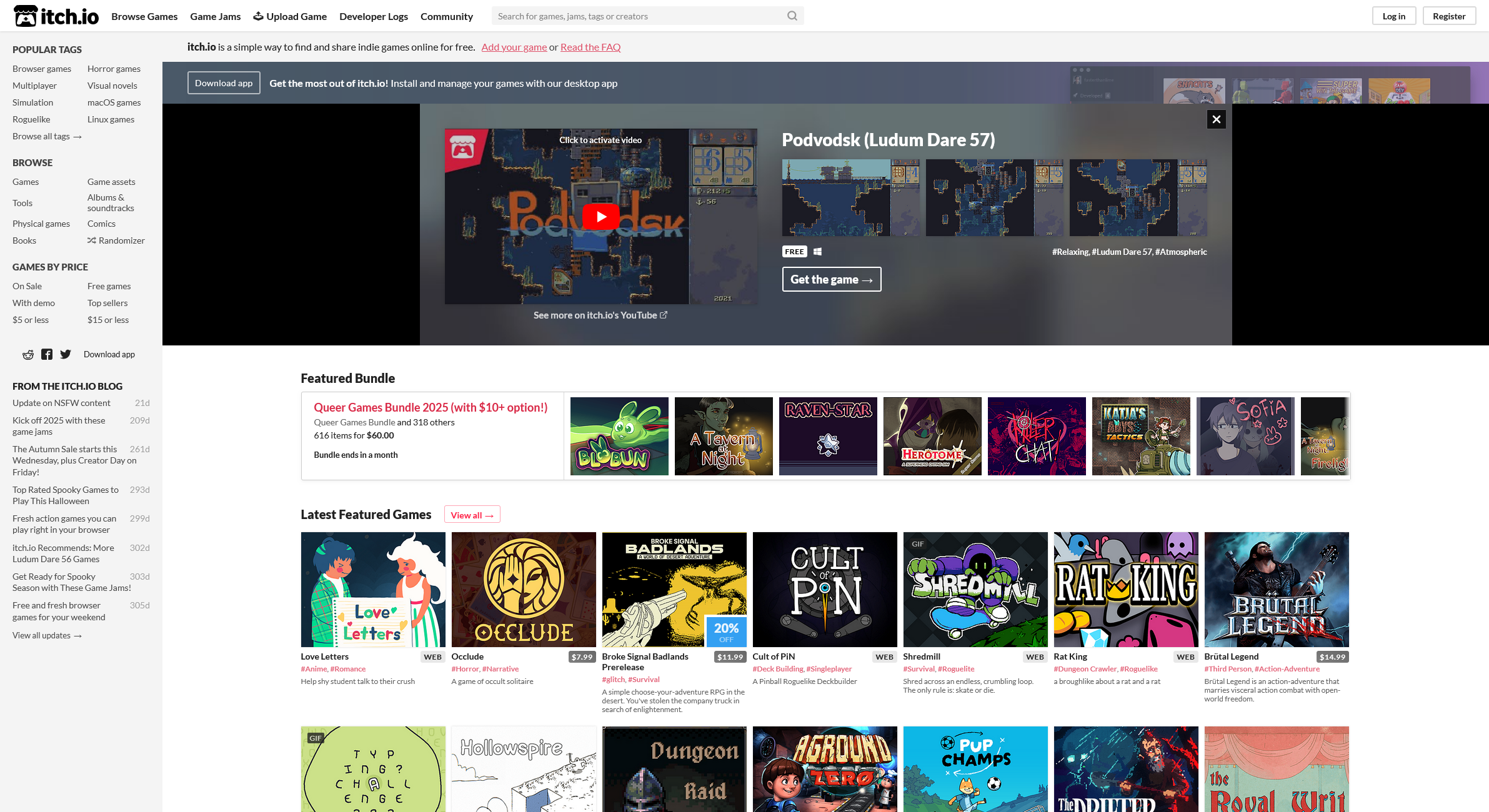Screen dimensions: 1489x812
Task: Open On Sale games
Action: click(27, 286)
